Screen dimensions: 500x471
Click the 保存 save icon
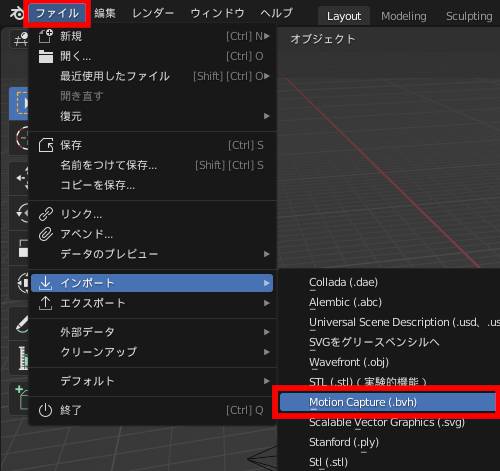(46, 145)
